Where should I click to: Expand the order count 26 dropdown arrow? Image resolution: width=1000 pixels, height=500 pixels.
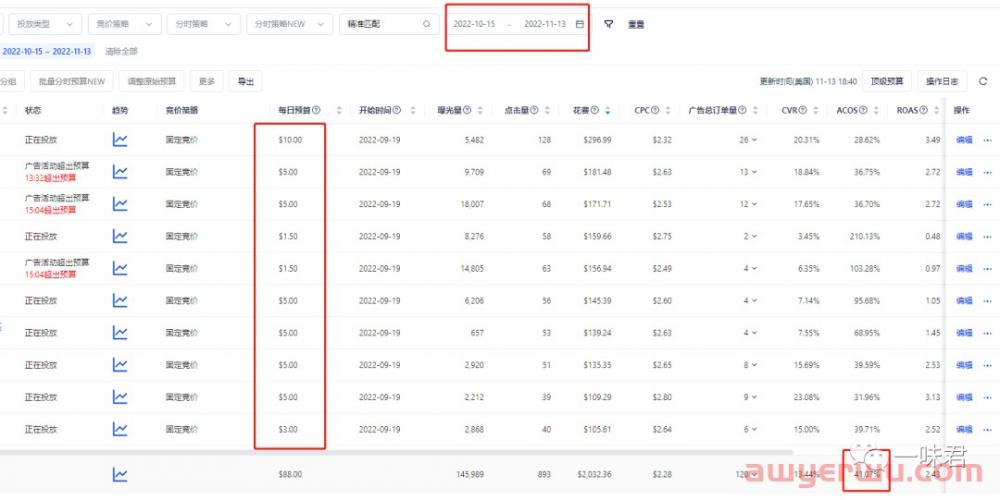pos(754,140)
